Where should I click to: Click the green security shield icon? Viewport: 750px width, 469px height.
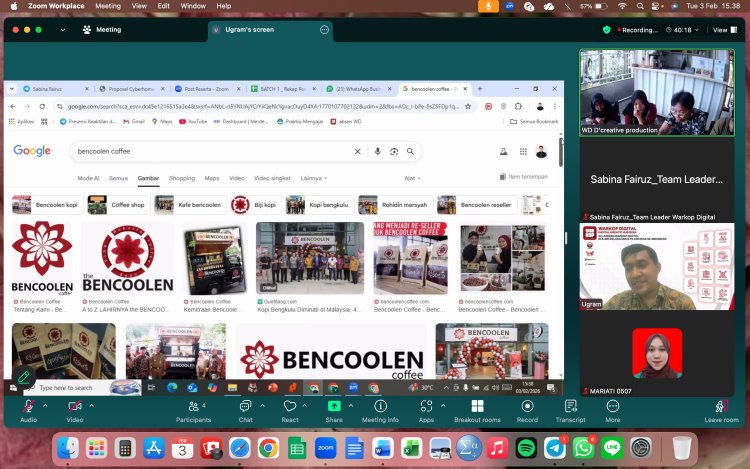(x=607, y=30)
